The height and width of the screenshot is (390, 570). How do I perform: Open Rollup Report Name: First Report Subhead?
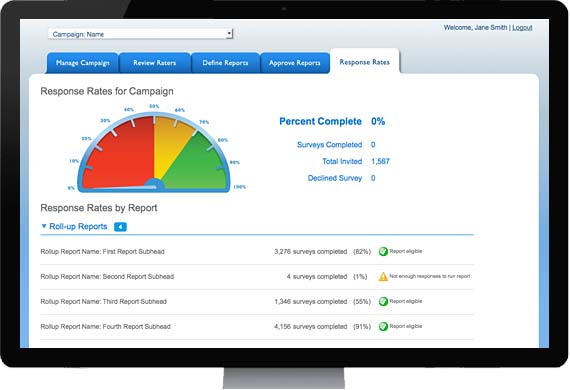[103, 252]
